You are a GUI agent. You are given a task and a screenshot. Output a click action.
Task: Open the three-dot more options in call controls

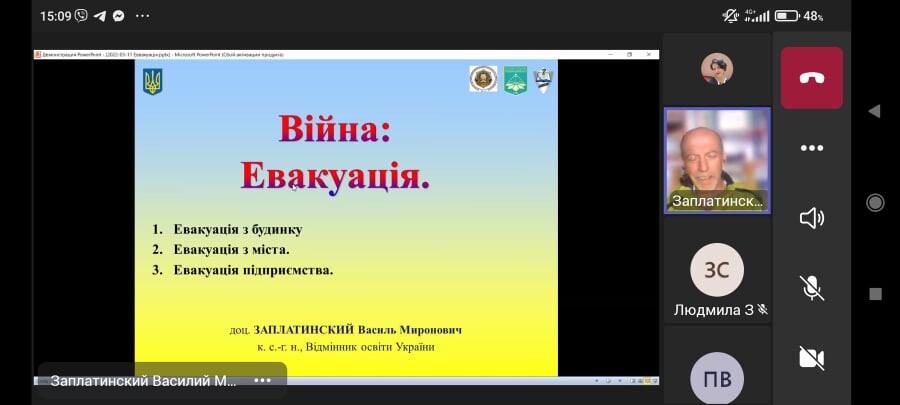pyautogui.click(x=812, y=148)
